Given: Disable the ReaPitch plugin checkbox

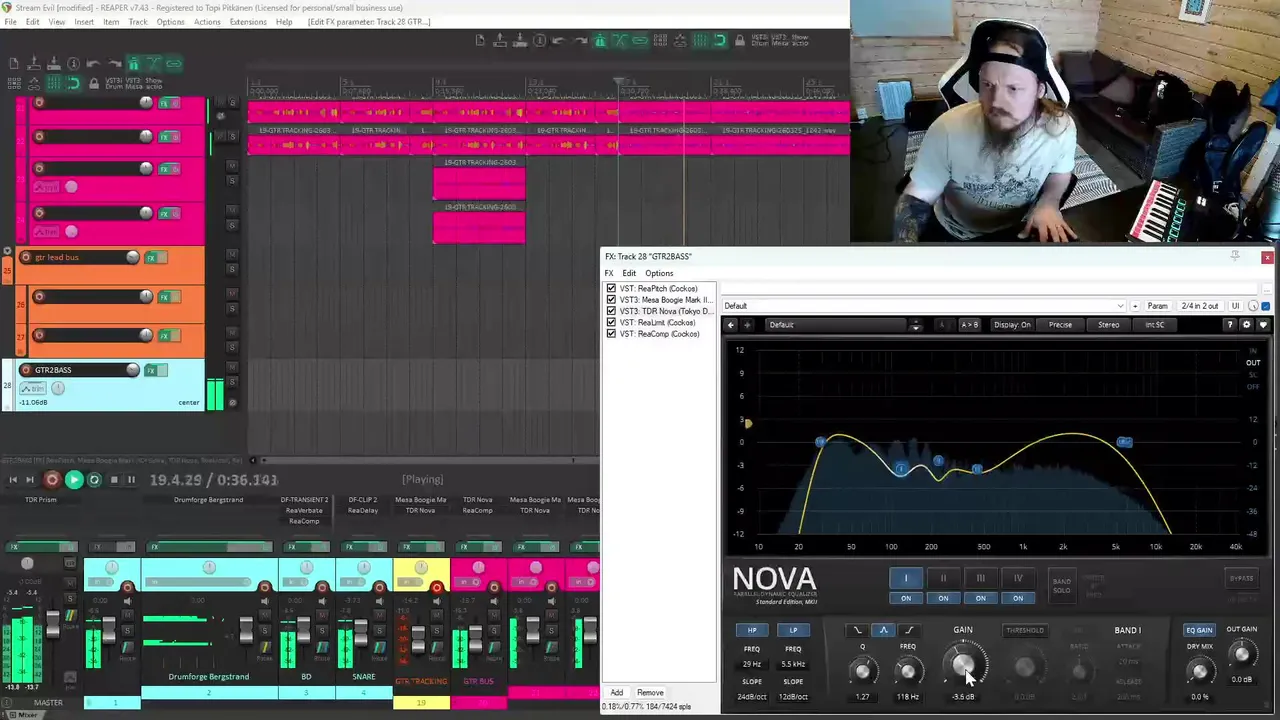Looking at the screenshot, I should tap(611, 289).
